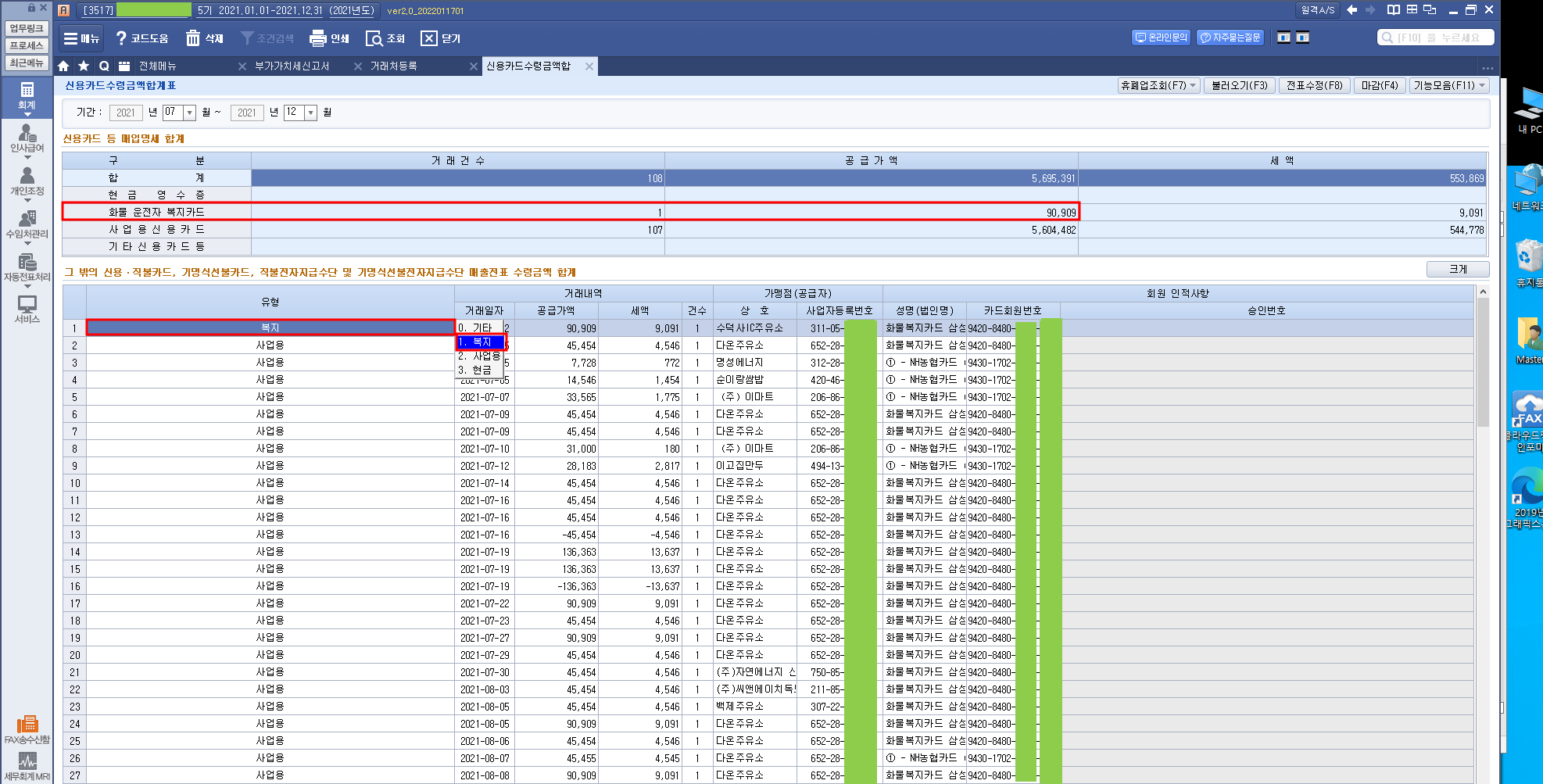Image resolution: width=1543 pixels, height=784 pixels.
Task: Open favorites star icon in tab bar
Action: click(x=84, y=66)
